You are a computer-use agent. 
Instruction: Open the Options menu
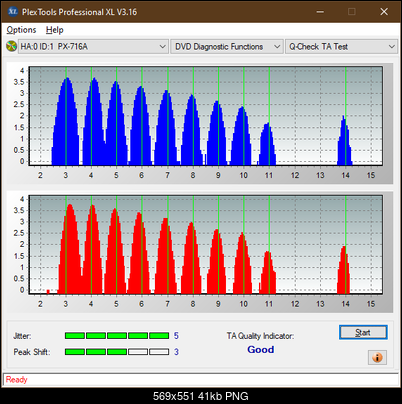pos(21,30)
